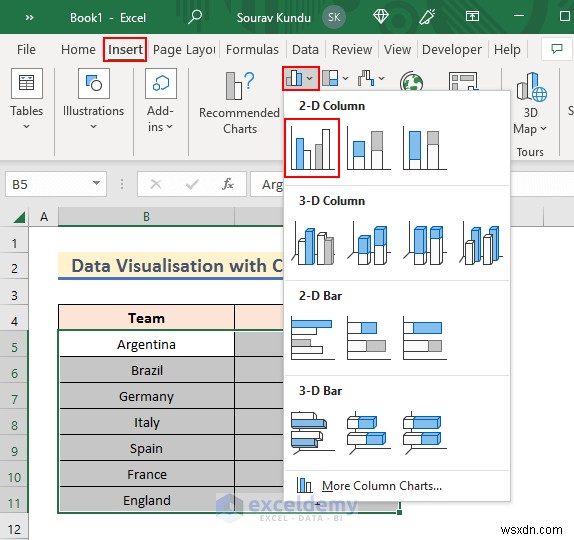Viewport: 574px width, 540px height.
Task: Open the Recommended Charts dialog
Action: pyautogui.click(x=240, y=103)
